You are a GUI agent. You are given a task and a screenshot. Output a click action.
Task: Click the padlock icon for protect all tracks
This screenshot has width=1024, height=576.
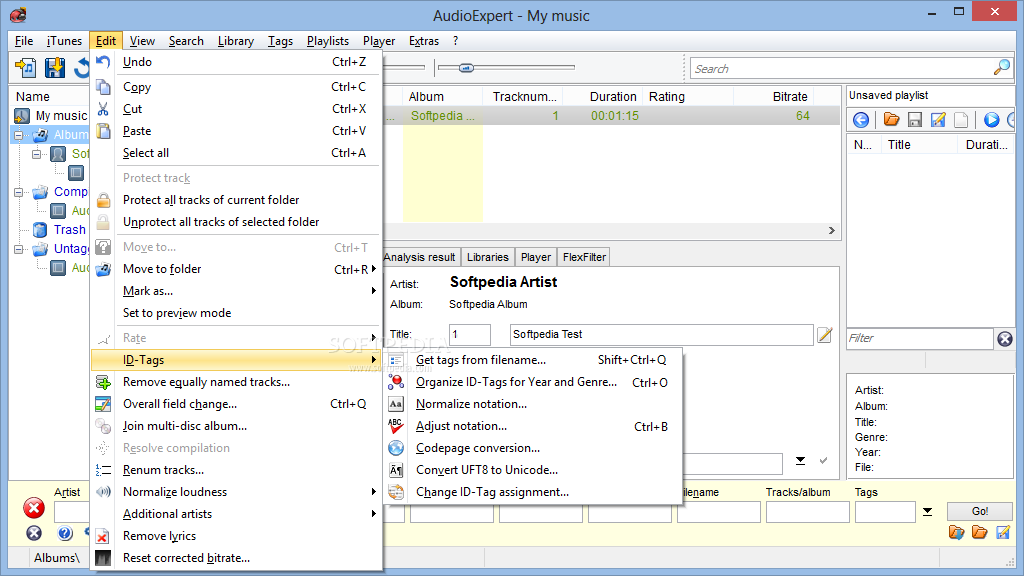(x=103, y=200)
